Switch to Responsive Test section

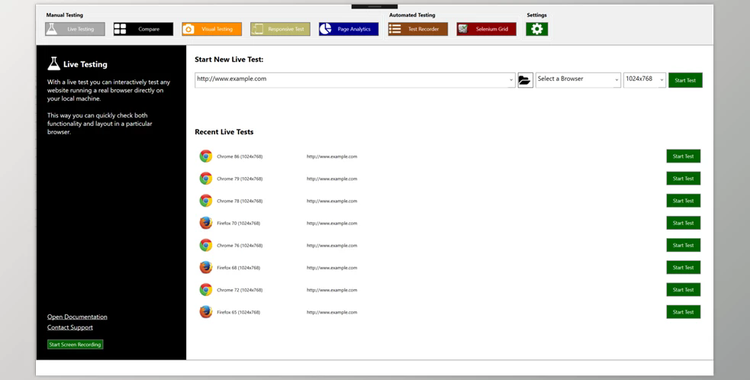280,29
